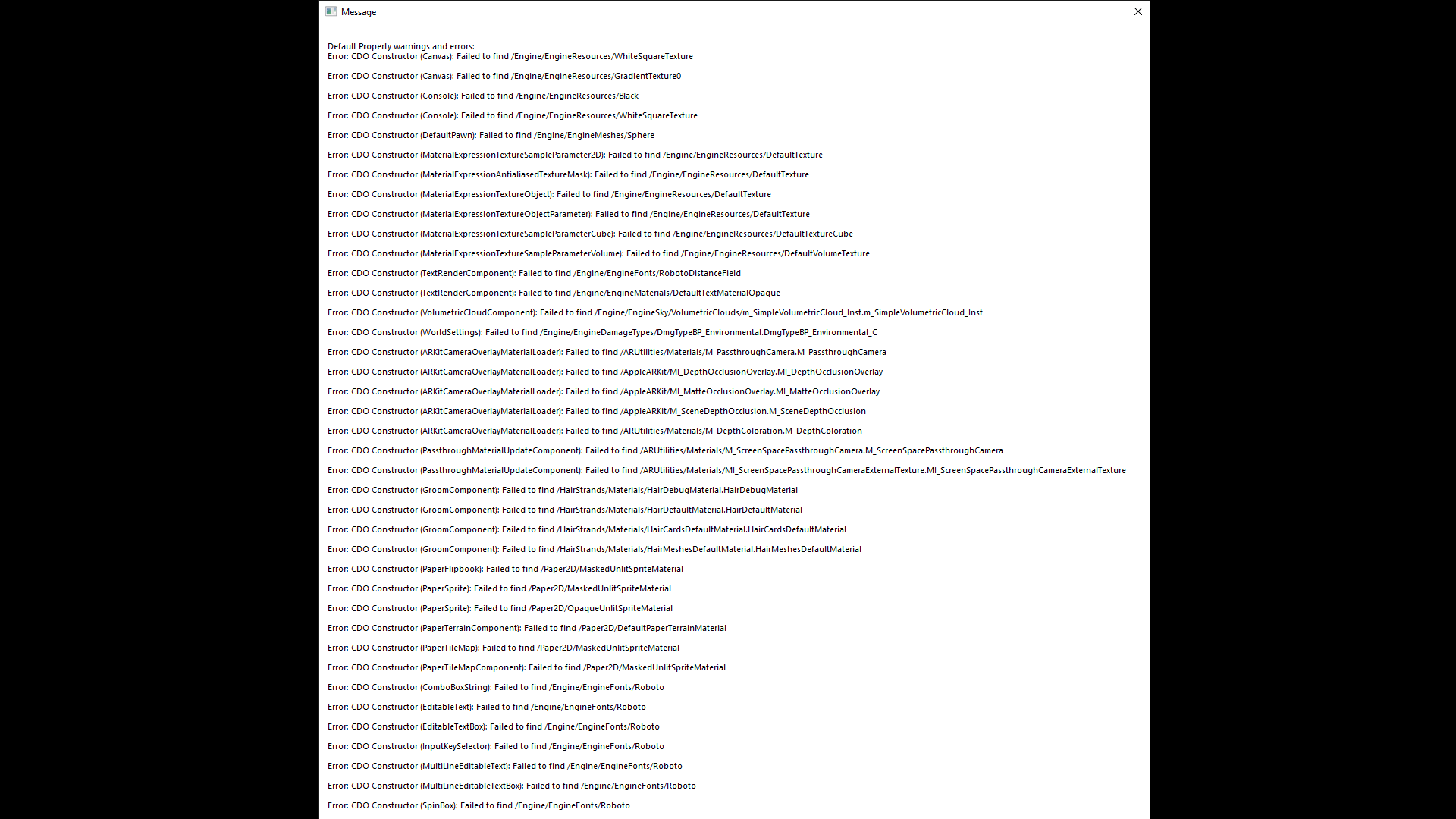Click the ComboBoxString Roboto font error

click(x=496, y=687)
